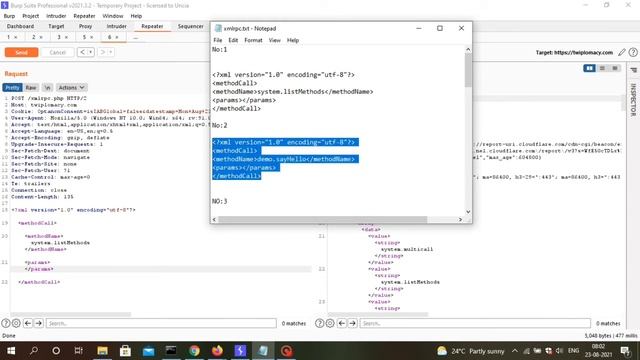Open the history dropdown beside the back arrow
Screen dimensions: 640x360
click(91, 52)
